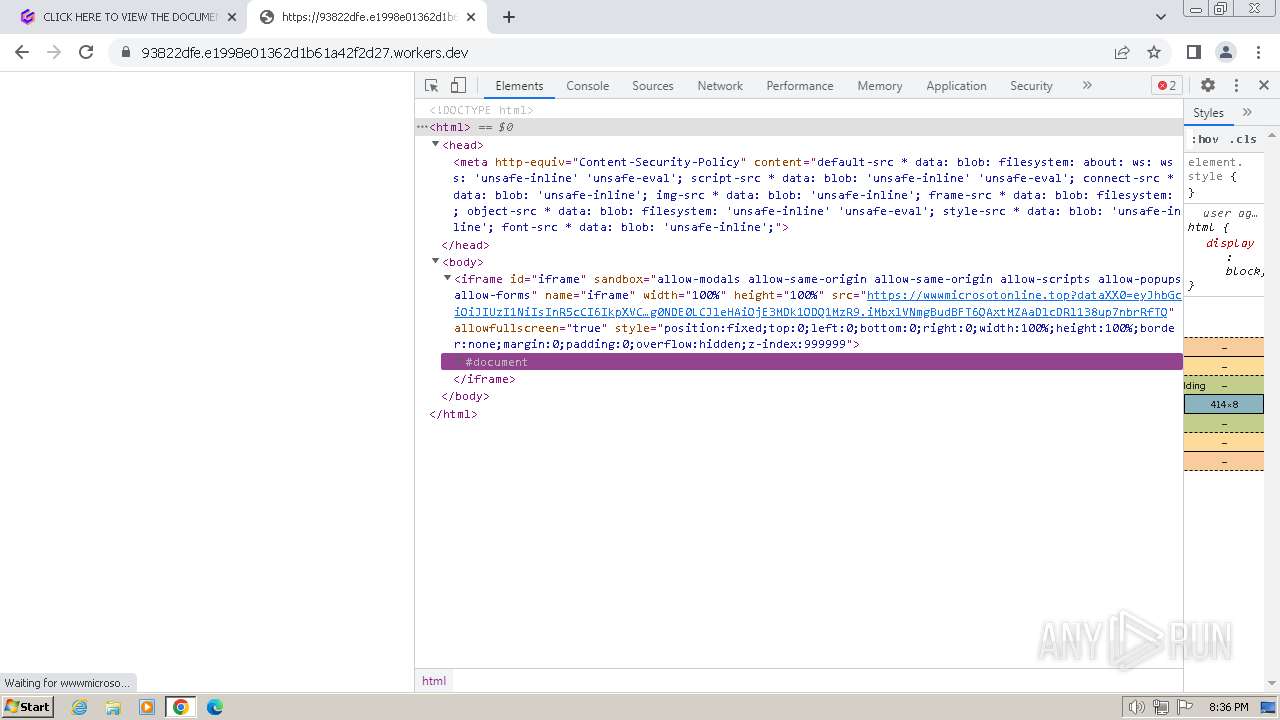Toggle the device toolbar icon
This screenshot has width=1280, height=720.
[458, 86]
